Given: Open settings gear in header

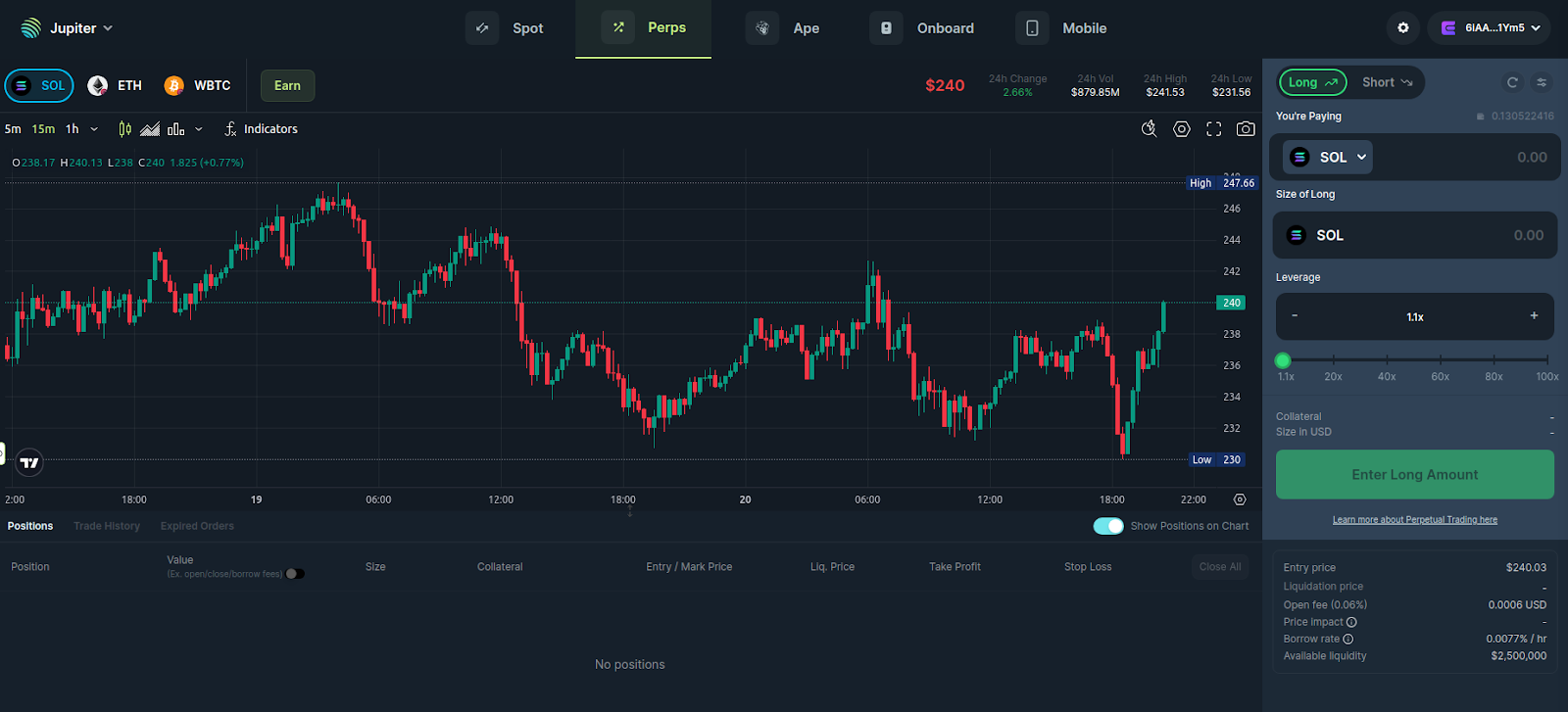Looking at the screenshot, I should pos(1402,28).
